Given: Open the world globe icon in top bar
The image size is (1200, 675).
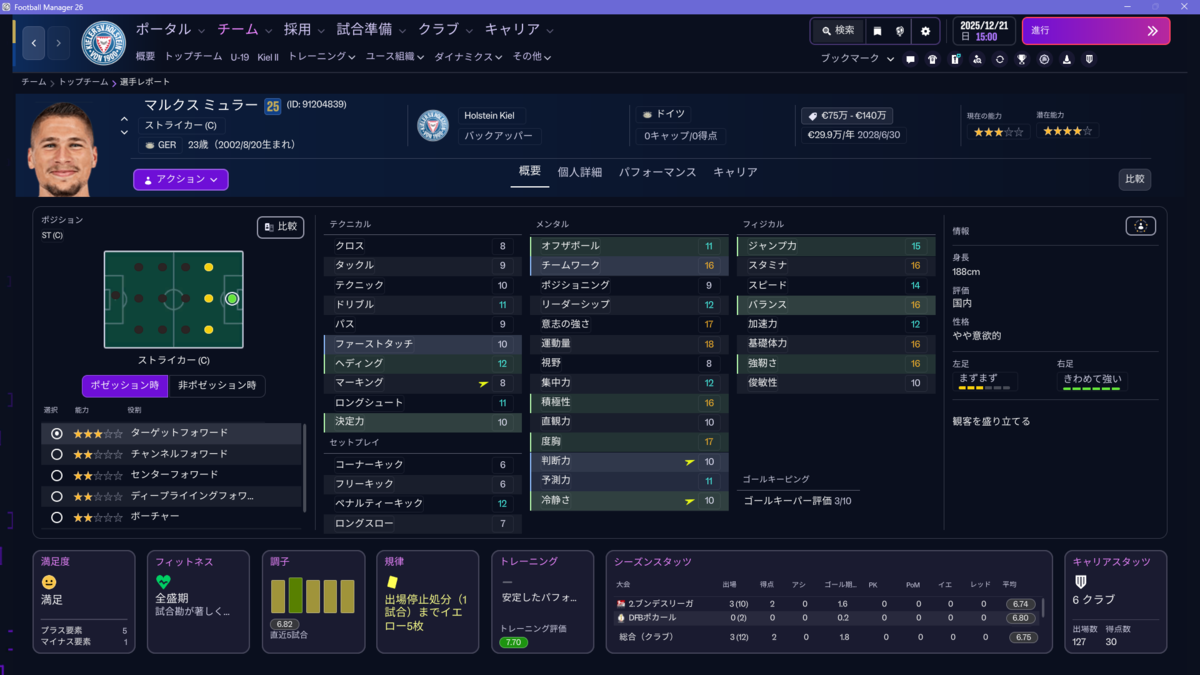Looking at the screenshot, I should 900,31.
